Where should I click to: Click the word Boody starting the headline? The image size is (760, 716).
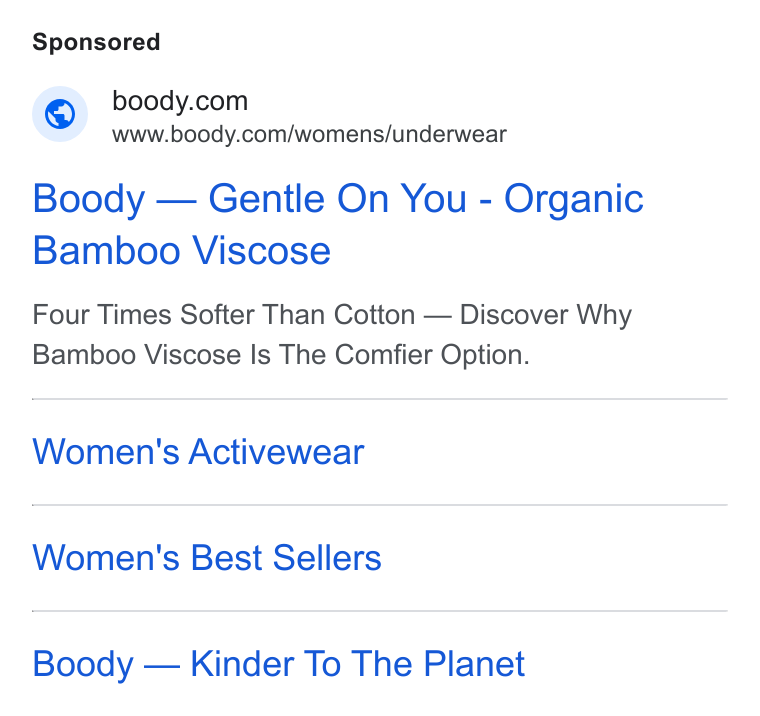click(x=89, y=201)
